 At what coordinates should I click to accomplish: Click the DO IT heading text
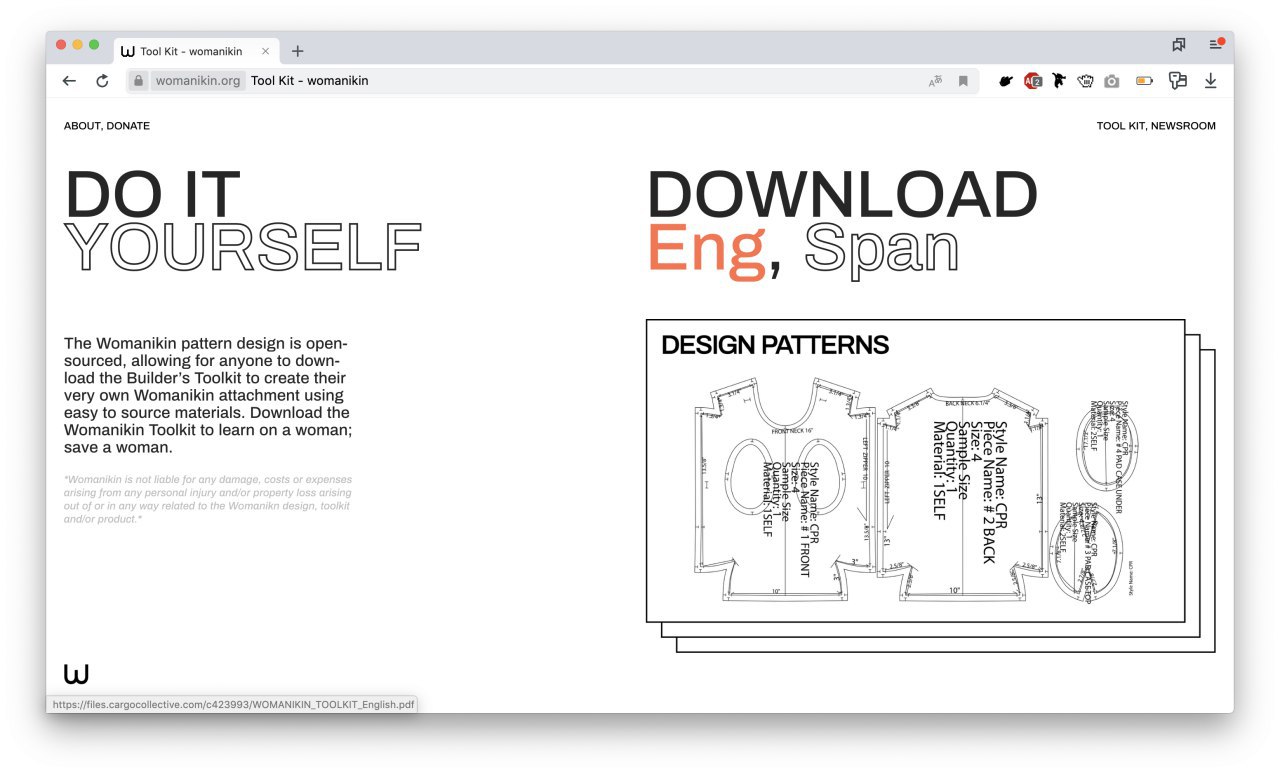(152, 195)
